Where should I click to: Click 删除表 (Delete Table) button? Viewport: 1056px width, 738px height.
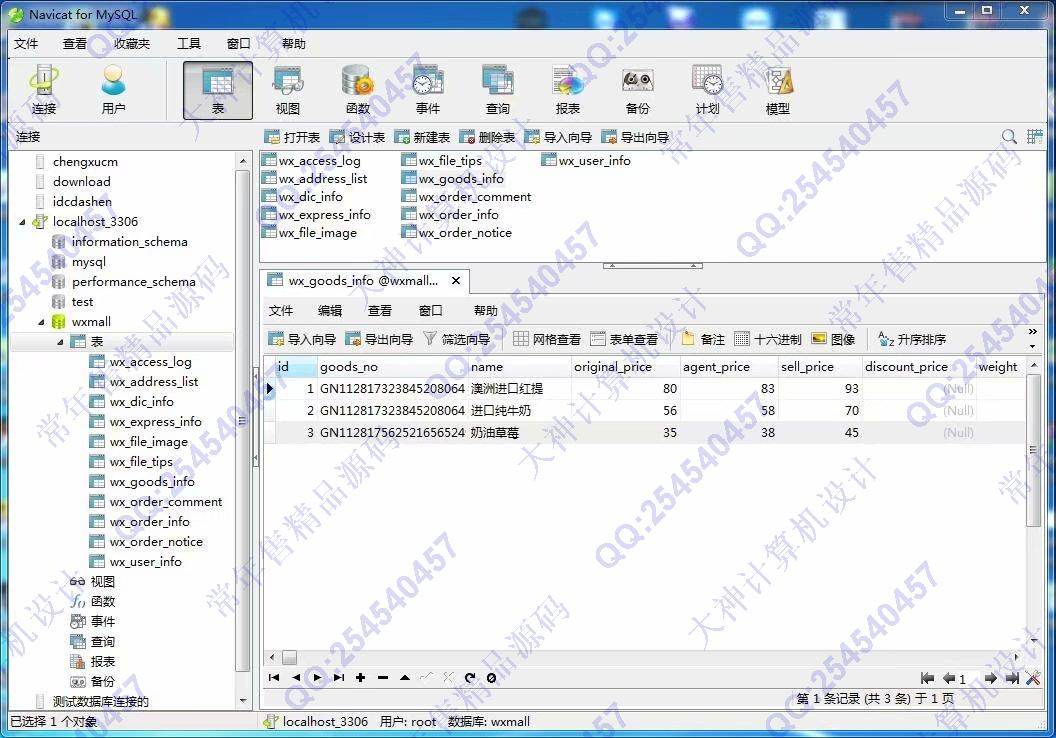[x=487, y=137]
